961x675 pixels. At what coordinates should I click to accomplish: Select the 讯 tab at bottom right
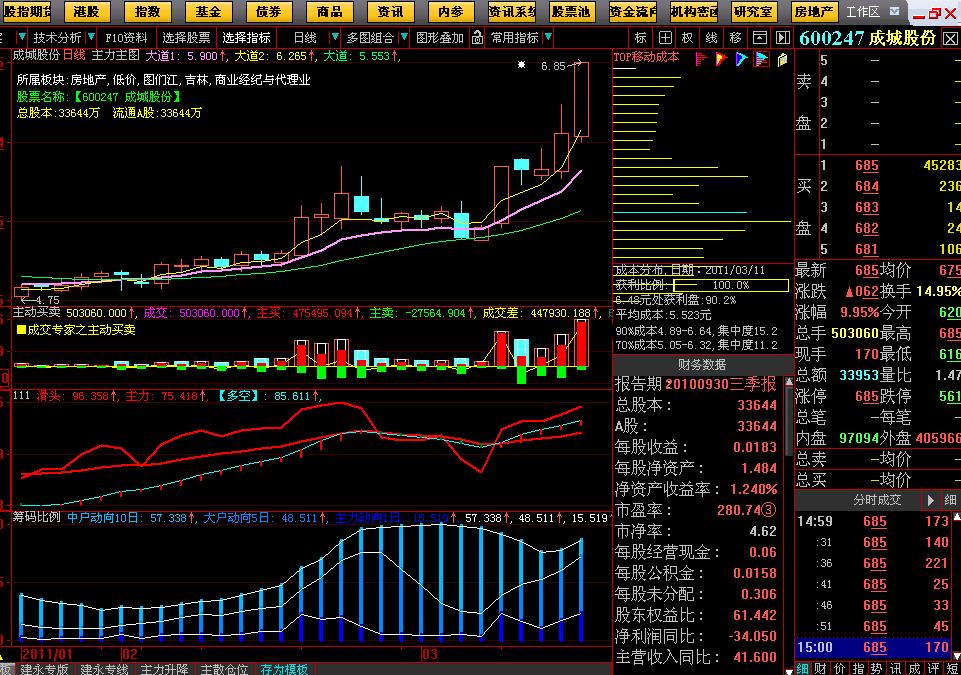895,669
